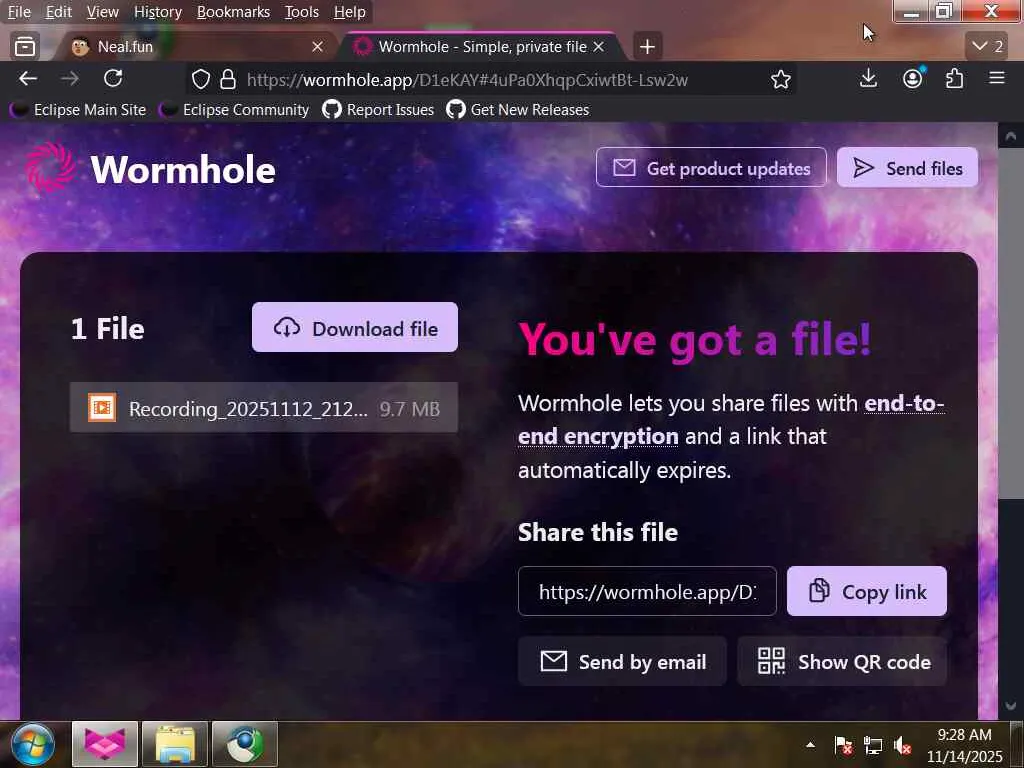Open the browser downloads panel
1024x768 pixels.
[x=868, y=79]
